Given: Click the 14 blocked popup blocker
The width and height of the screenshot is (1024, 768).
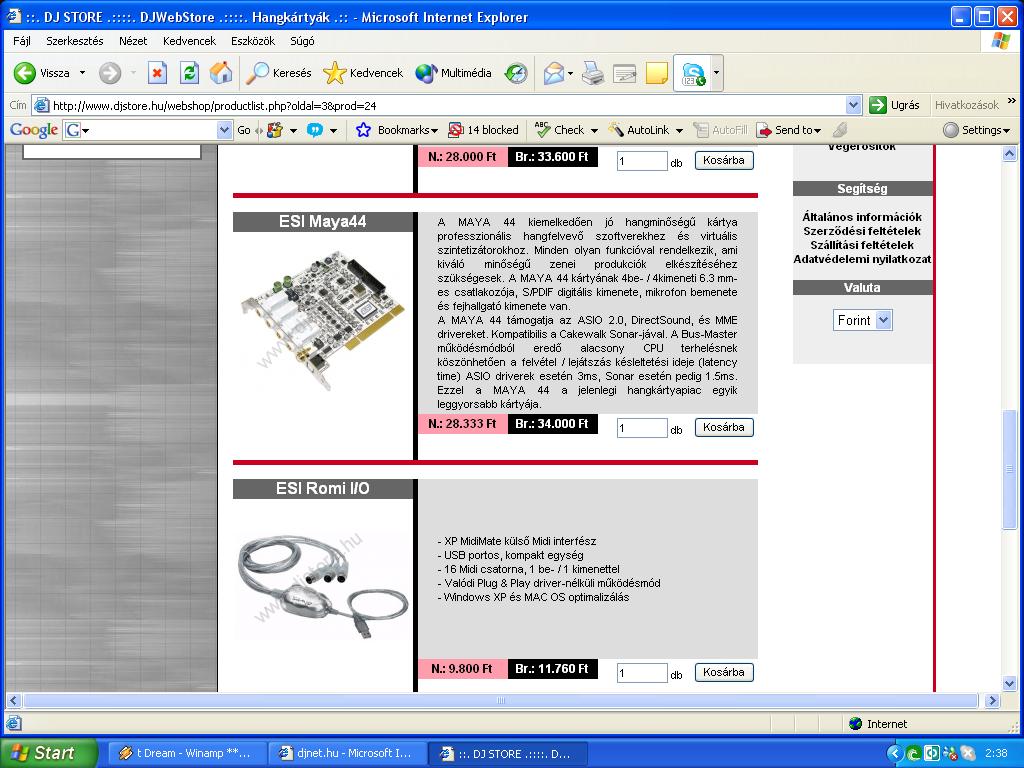Looking at the screenshot, I should coord(483,130).
